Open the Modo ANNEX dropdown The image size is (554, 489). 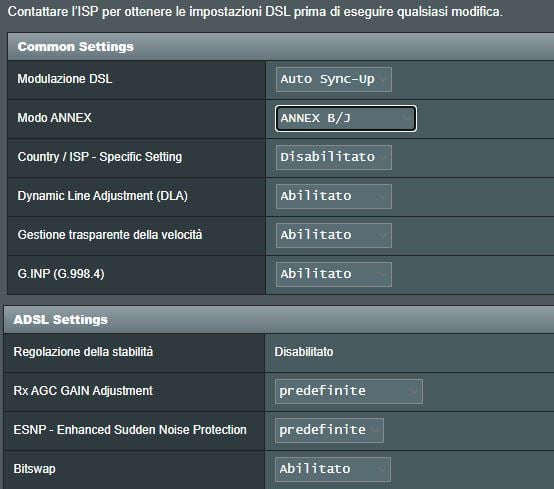pos(346,118)
